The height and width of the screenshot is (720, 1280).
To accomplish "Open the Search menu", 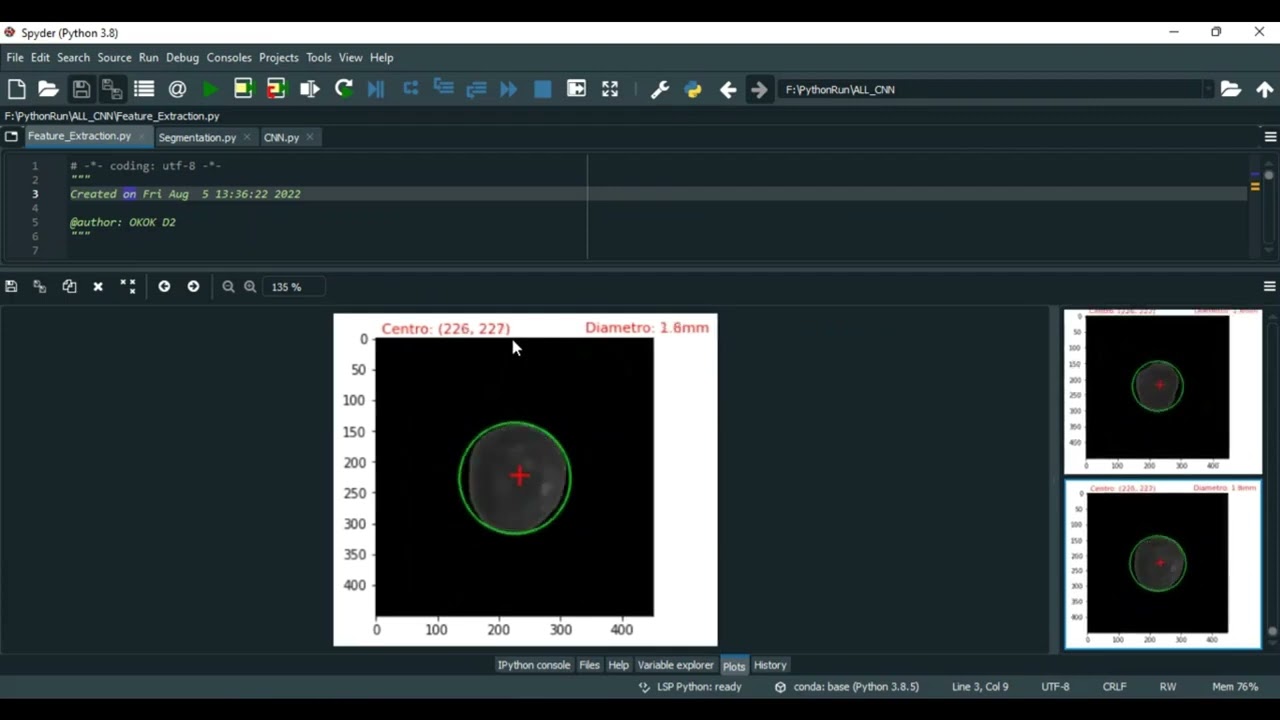I will [73, 57].
